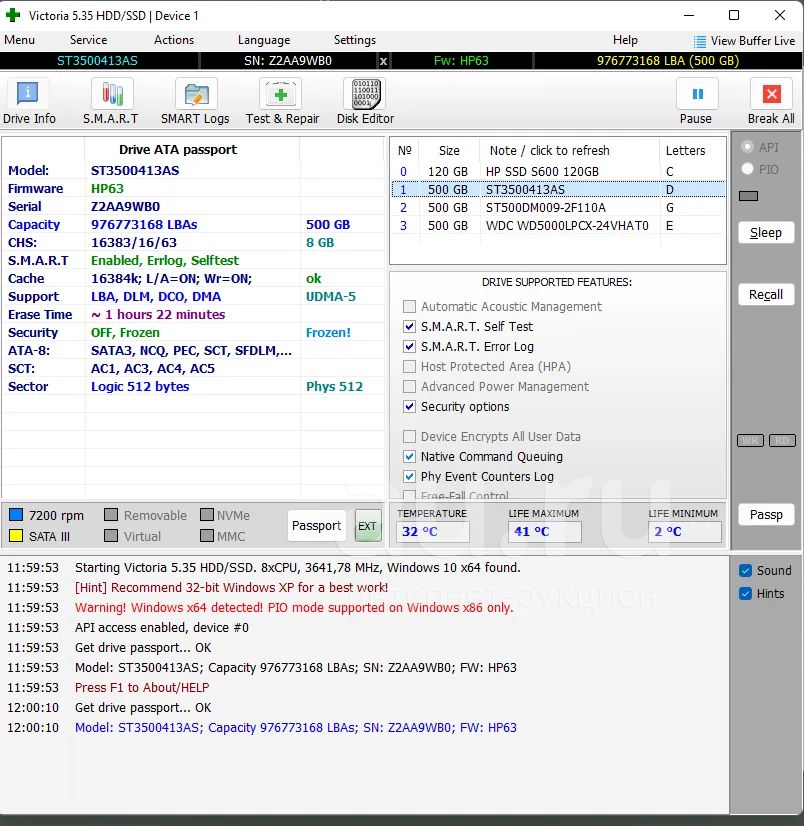
Task: Click the yellow SATA III color box
Action: (x=16, y=536)
